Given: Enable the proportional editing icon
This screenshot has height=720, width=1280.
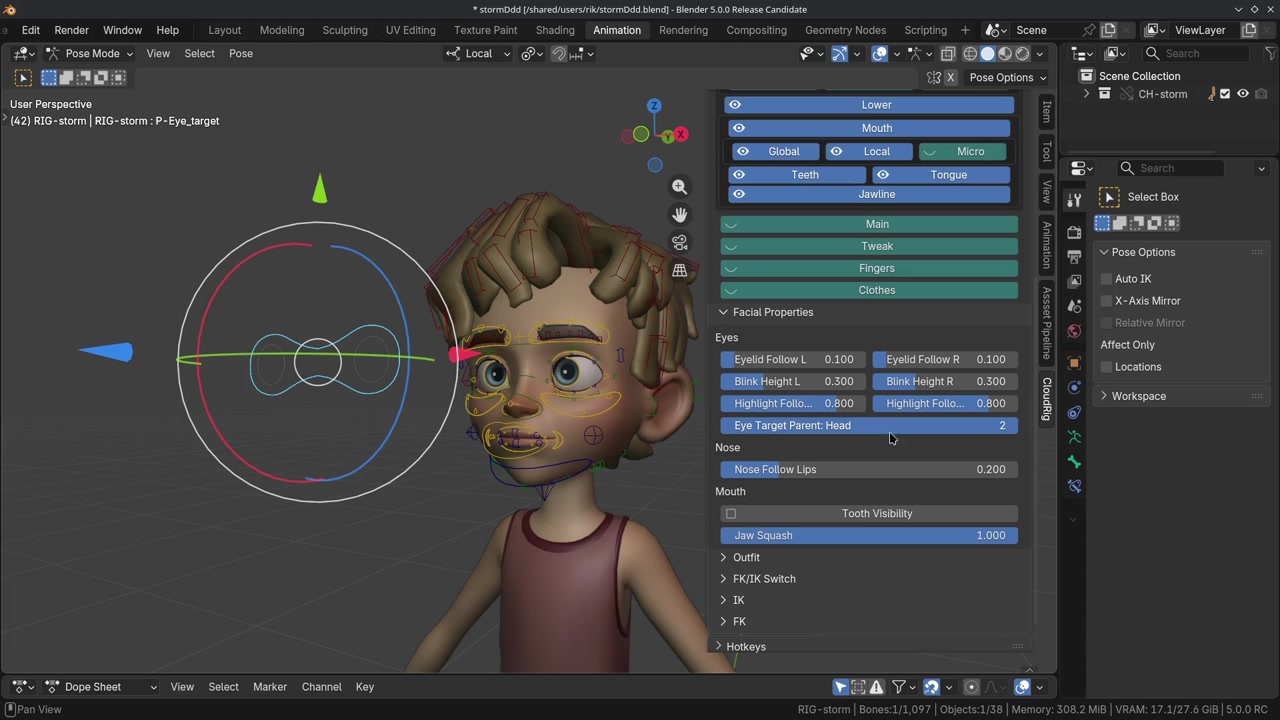Looking at the screenshot, I should pos(529,54).
